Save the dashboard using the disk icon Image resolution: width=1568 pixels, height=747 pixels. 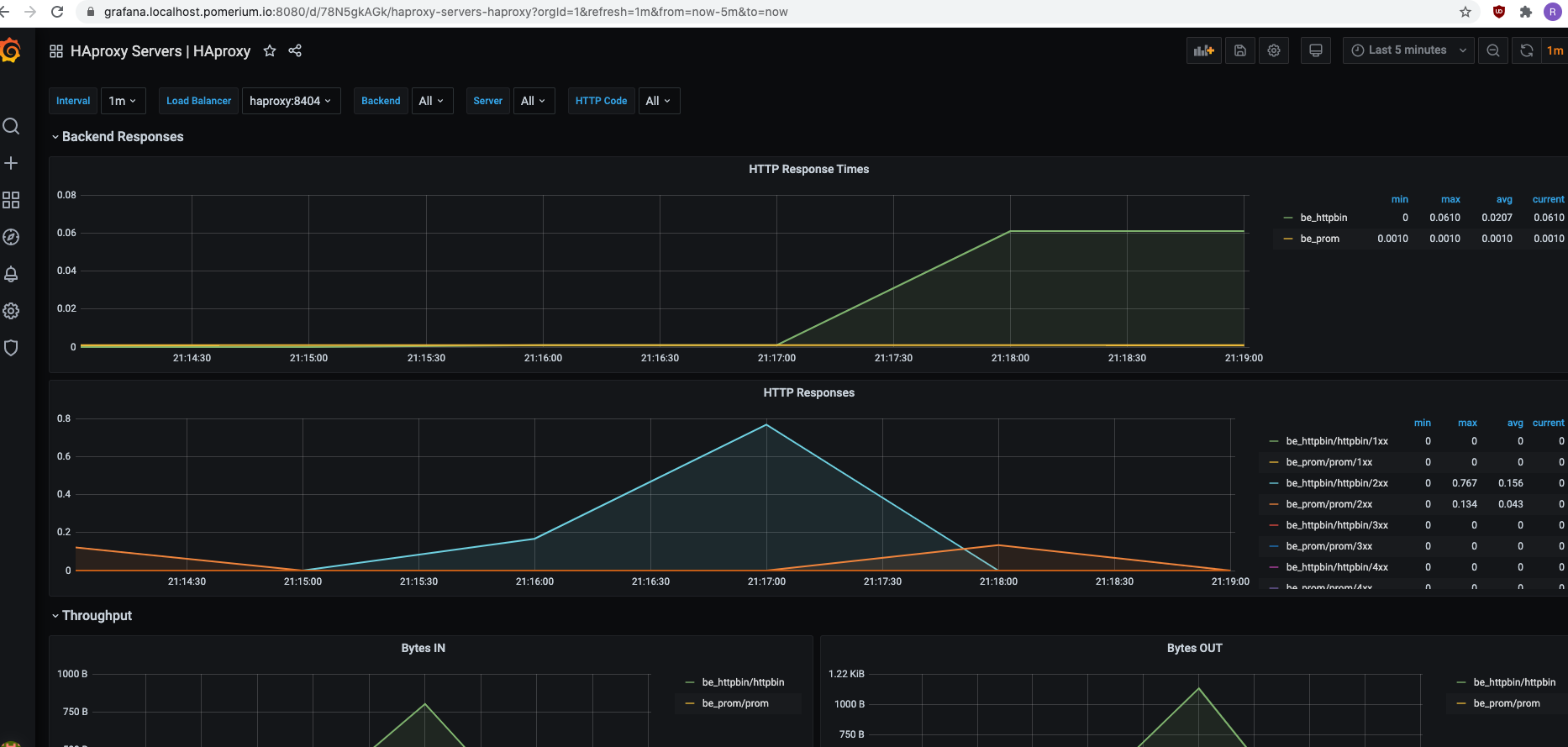coord(1239,50)
